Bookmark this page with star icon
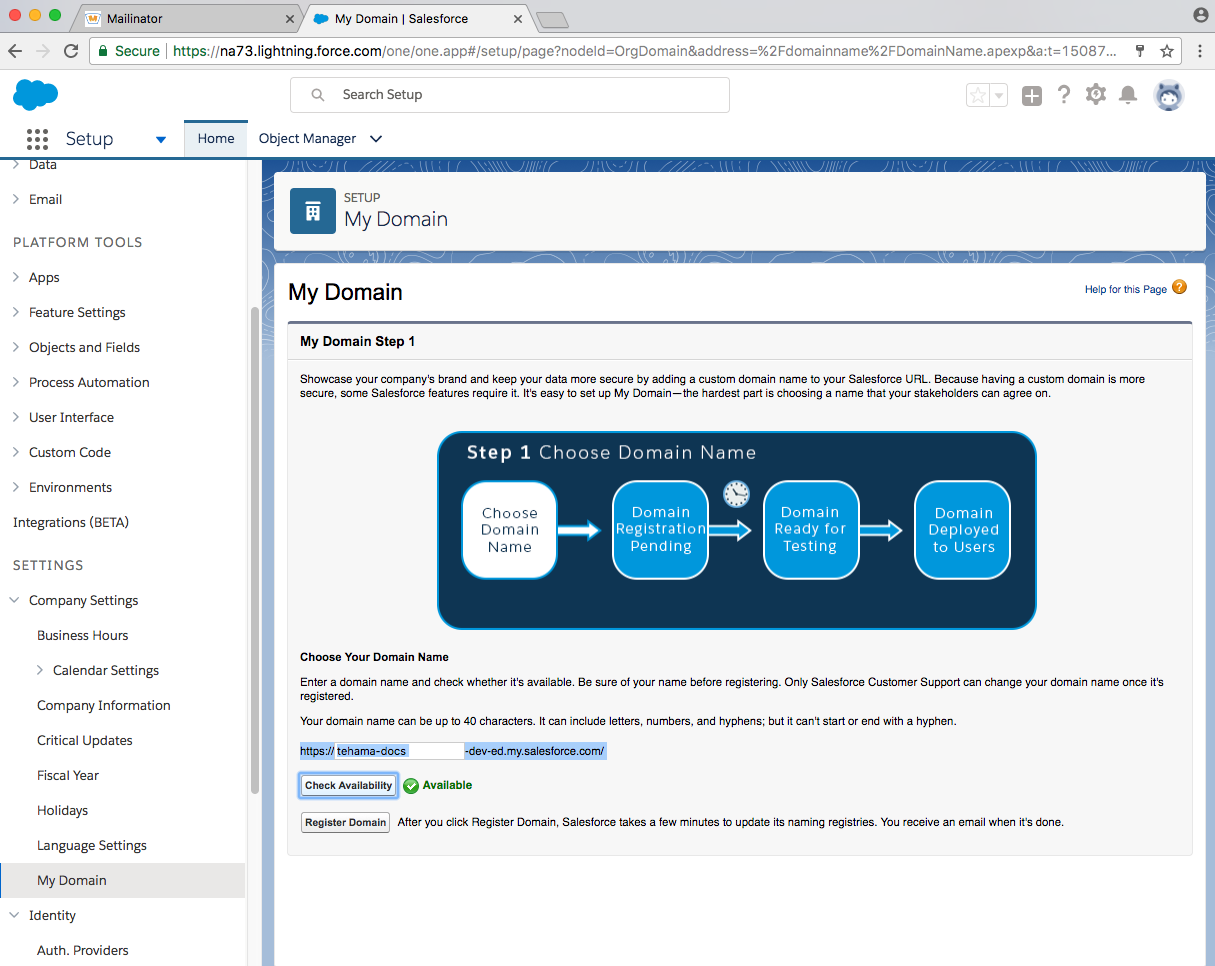The image size is (1215, 966). 1167,51
